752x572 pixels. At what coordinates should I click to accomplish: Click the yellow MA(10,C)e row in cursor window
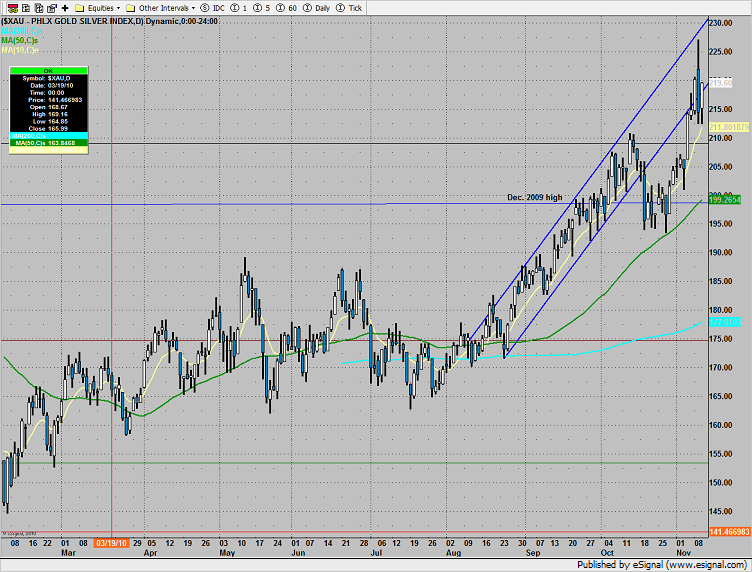pyautogui.click(x=48, y=150)
